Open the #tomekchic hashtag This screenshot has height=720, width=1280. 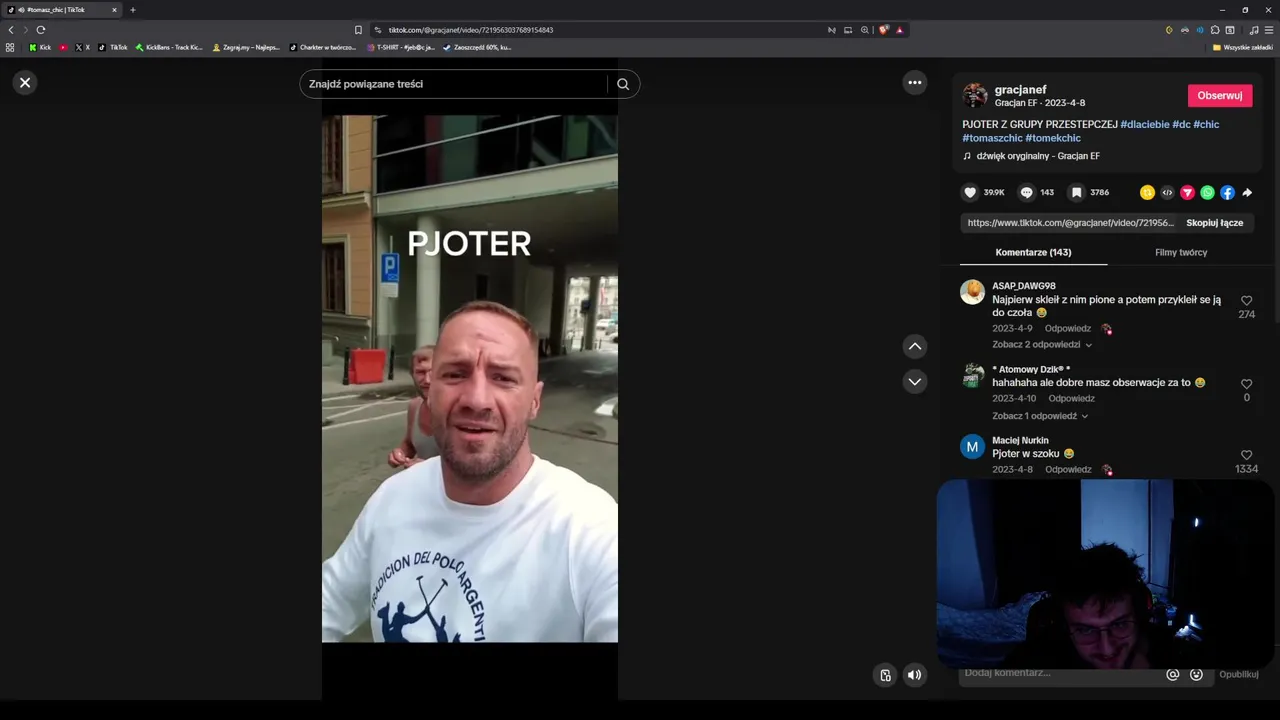(x=1053, y=138)
